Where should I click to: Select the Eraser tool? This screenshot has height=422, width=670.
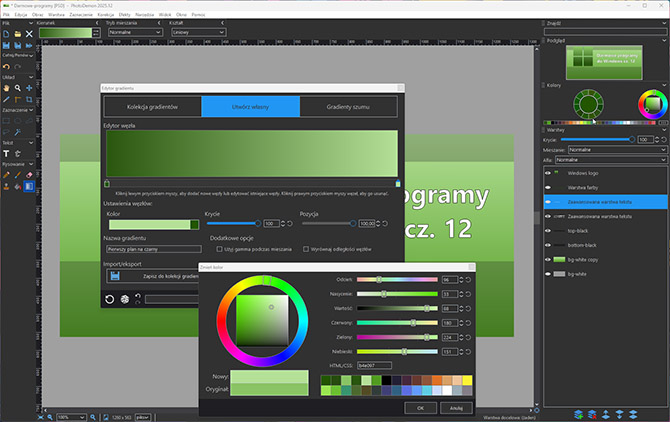tap(28, 174)
